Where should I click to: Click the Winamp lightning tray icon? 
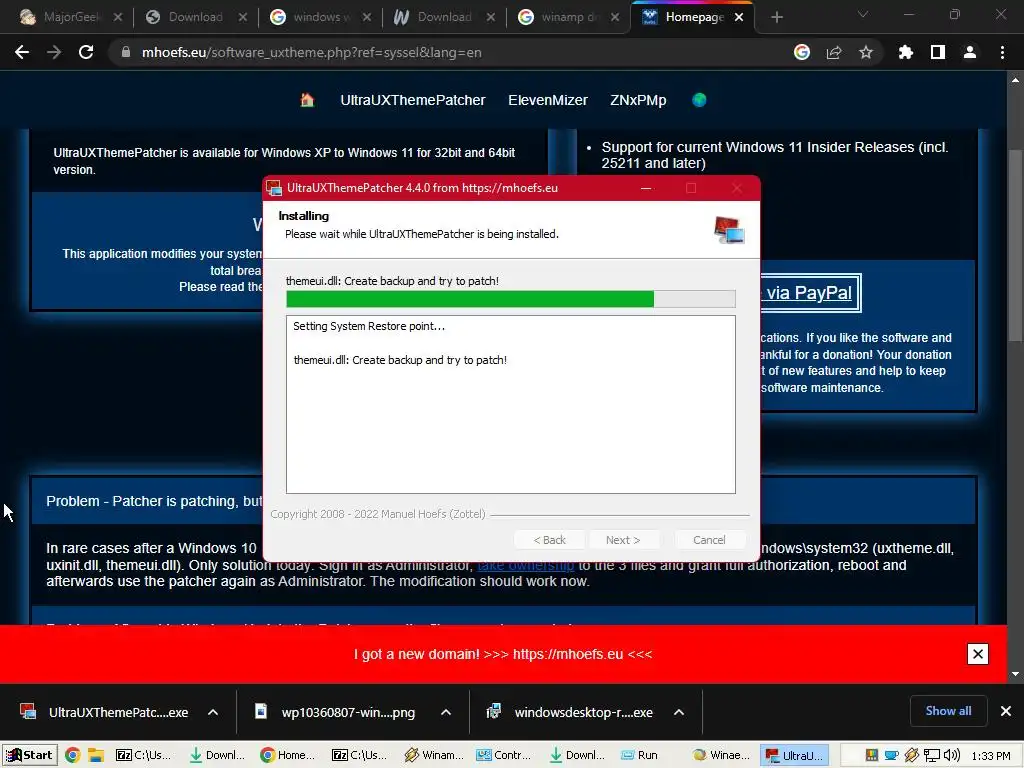tap(912, 755)
